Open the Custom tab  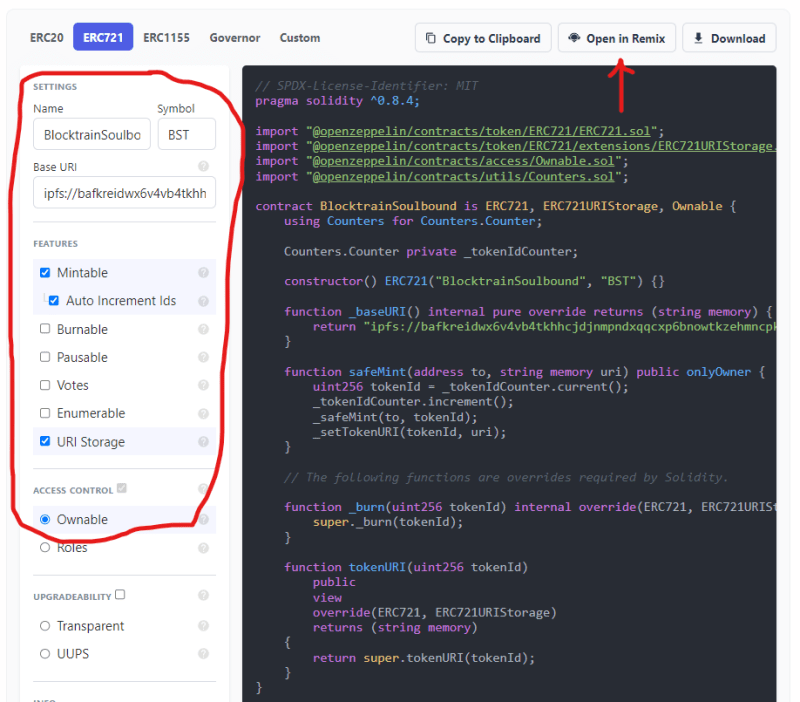tap(300, 38)
